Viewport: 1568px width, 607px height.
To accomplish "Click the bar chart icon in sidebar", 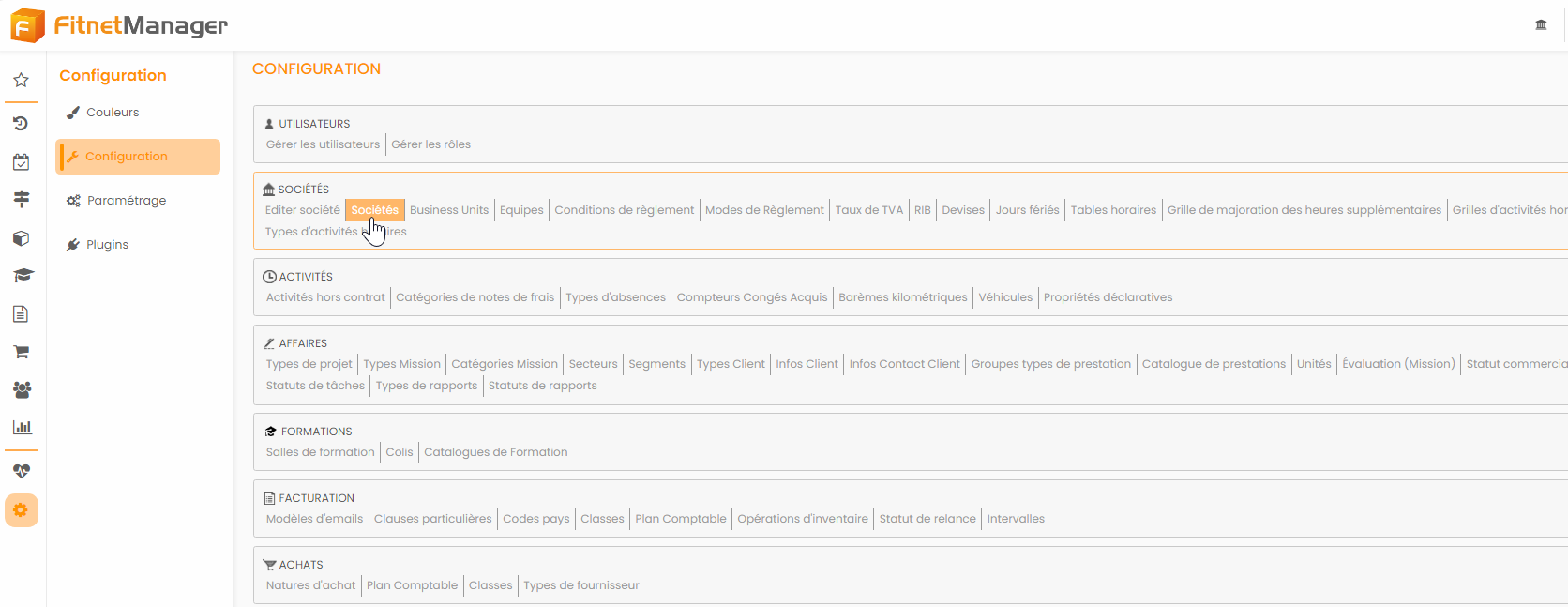I will click(x=22, y=428).
